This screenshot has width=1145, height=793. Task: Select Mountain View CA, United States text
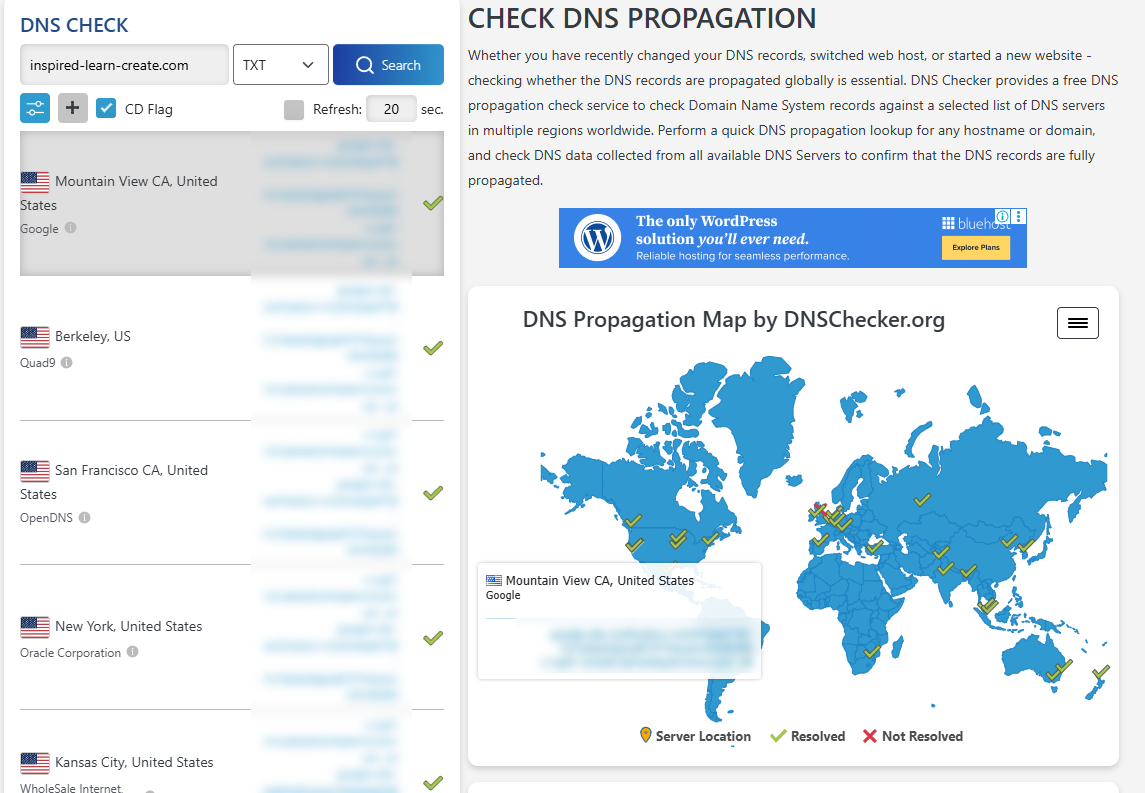119,193
